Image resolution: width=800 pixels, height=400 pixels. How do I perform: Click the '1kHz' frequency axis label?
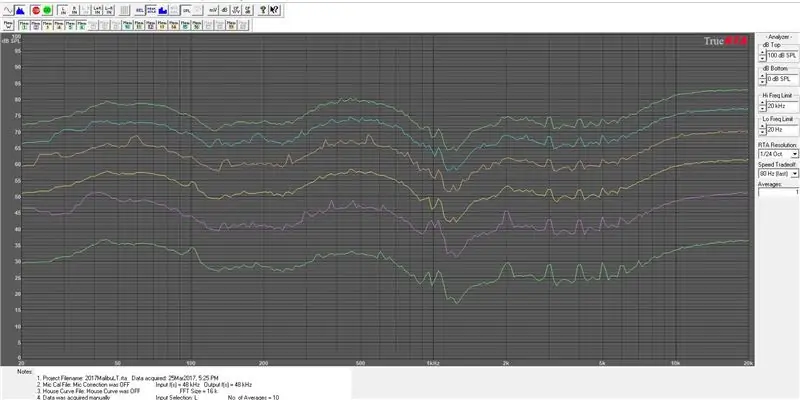(433, 363)
